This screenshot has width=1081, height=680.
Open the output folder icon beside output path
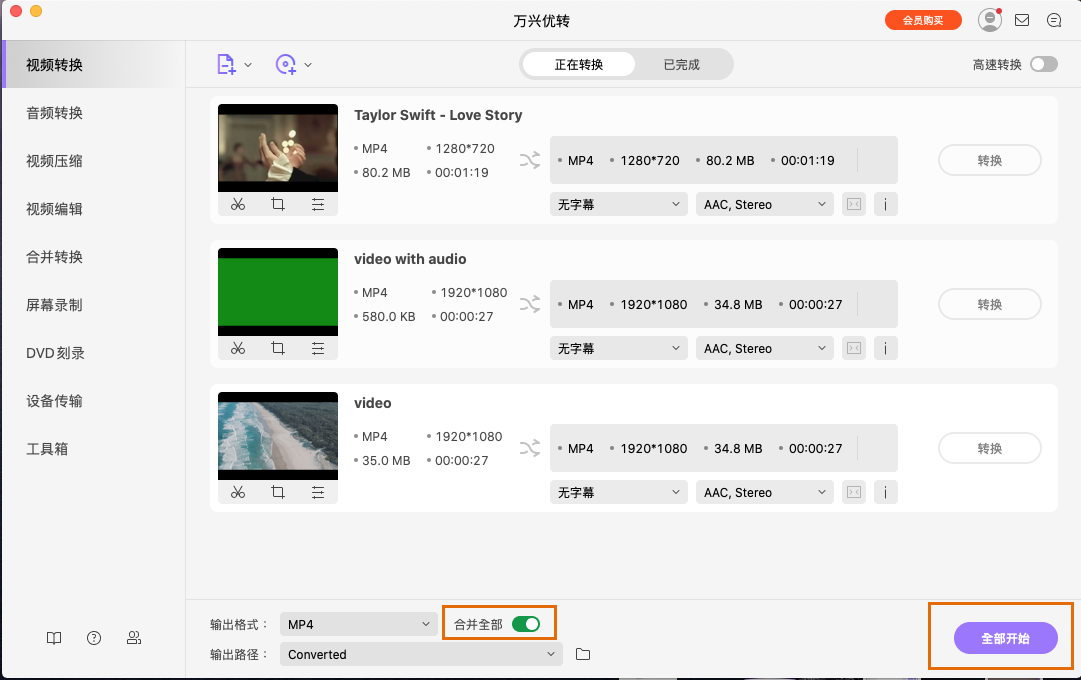585,654
